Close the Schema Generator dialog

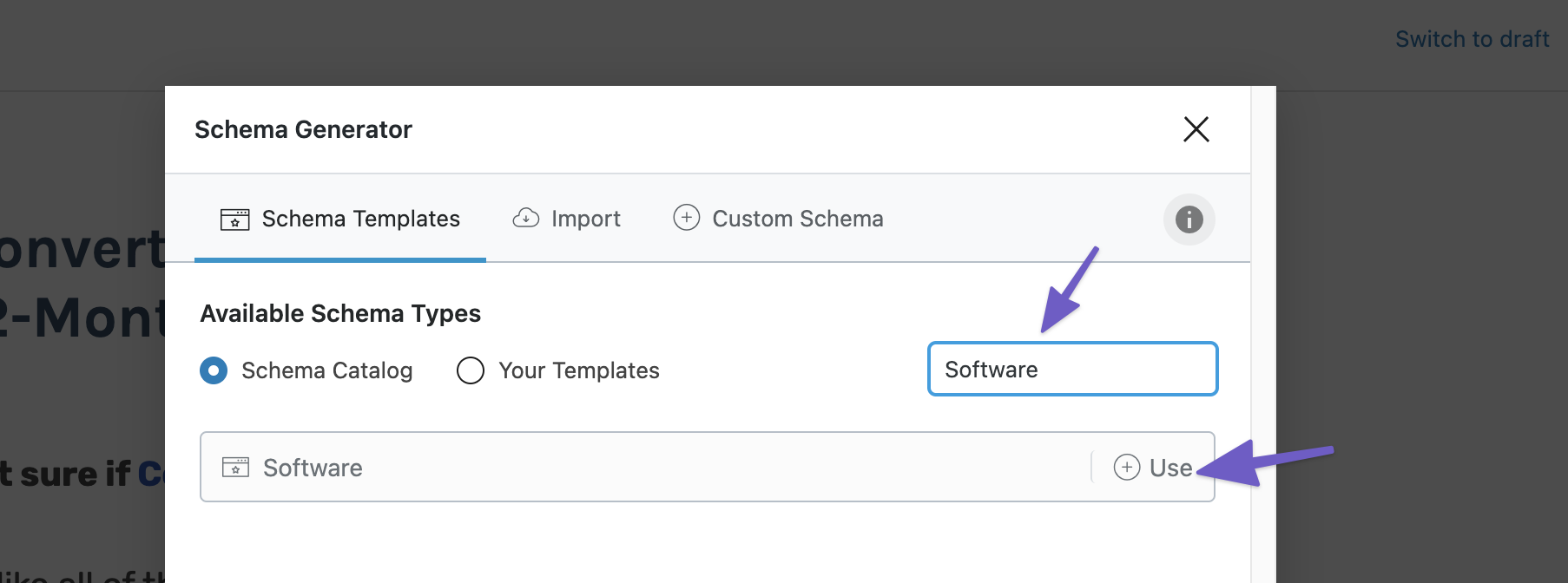coord(1196,129)
